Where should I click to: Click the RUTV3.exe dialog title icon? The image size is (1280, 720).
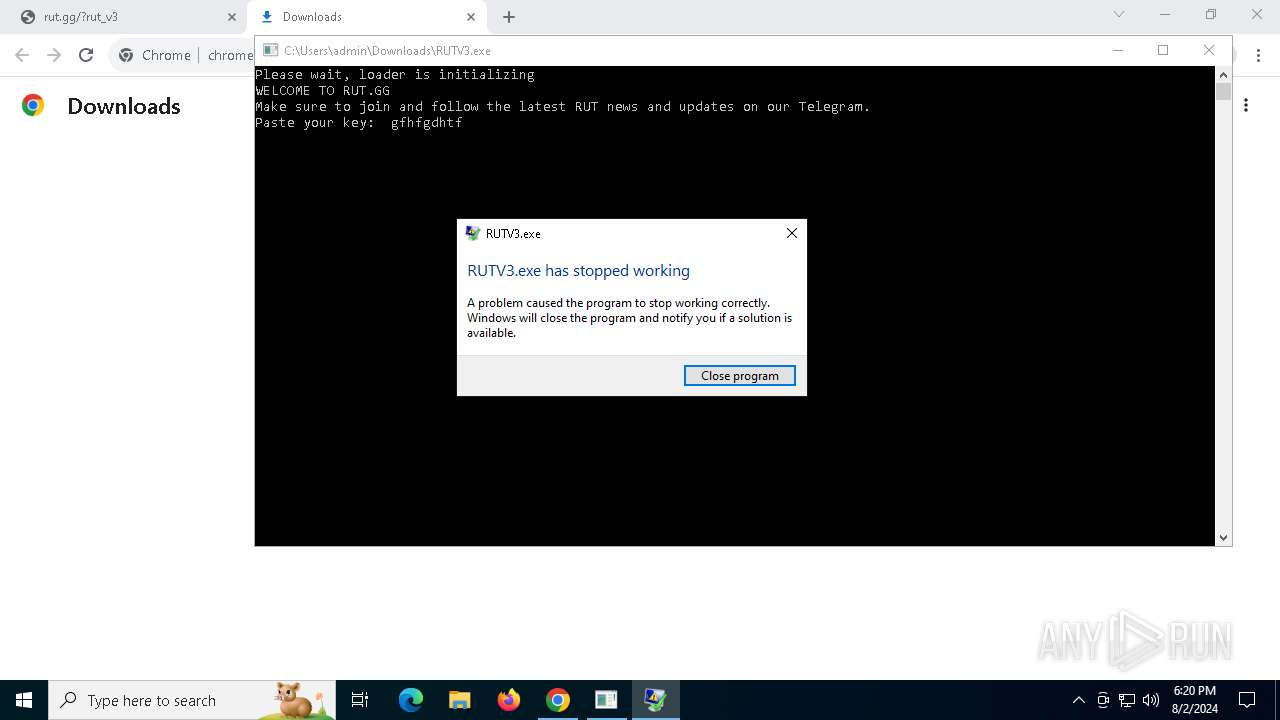(473, 234)
